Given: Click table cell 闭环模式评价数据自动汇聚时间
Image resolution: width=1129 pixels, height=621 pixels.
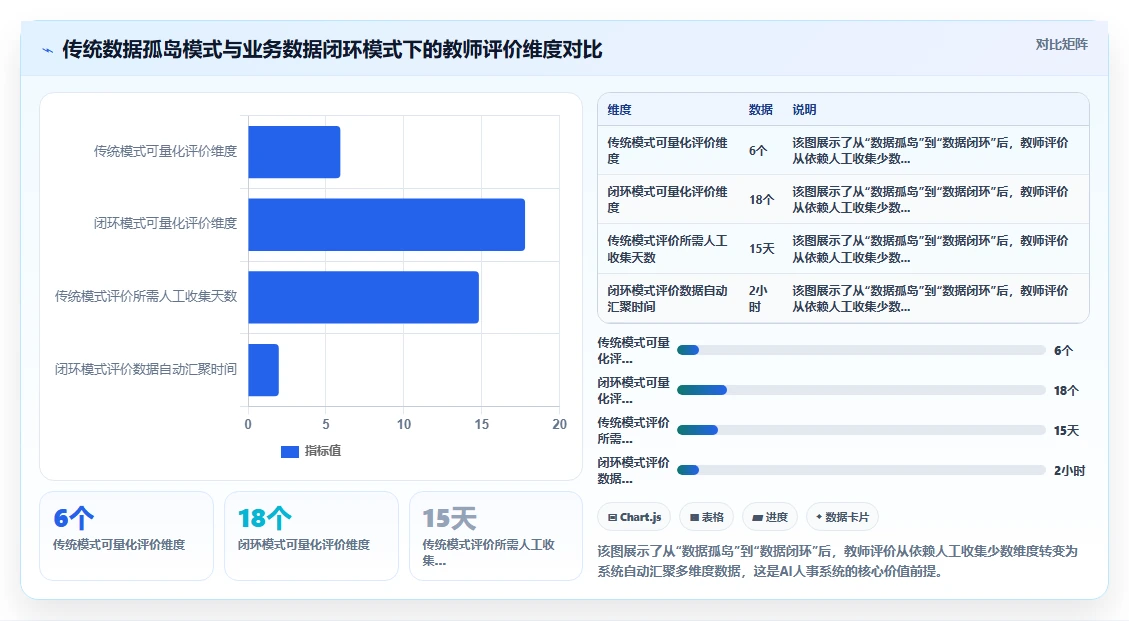Looking at the screenshot, I should pyautogui.click(x=667, y=298).
